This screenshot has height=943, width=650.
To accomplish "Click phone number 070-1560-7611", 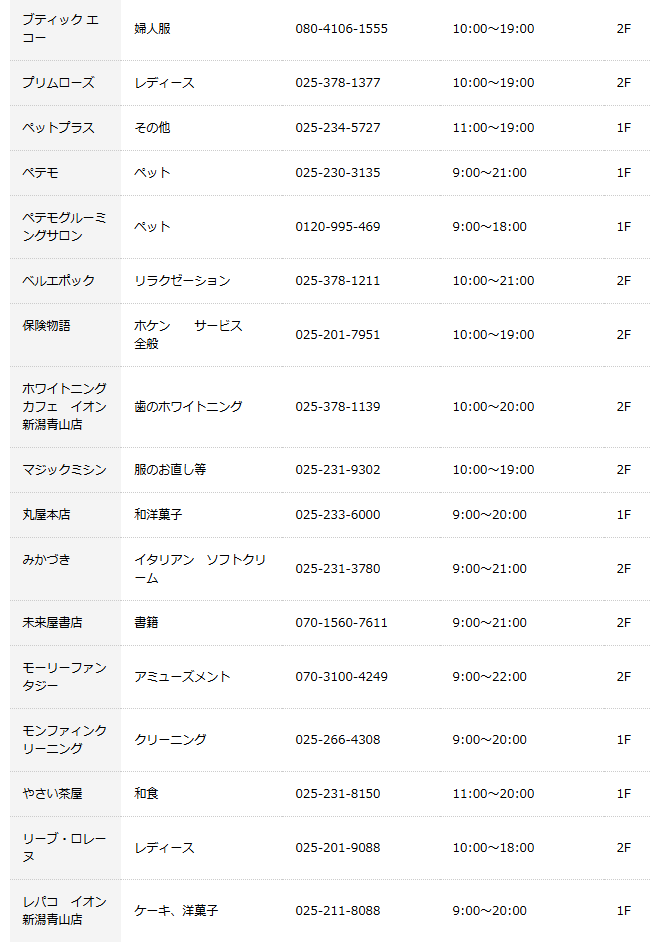I will [341, 623].
